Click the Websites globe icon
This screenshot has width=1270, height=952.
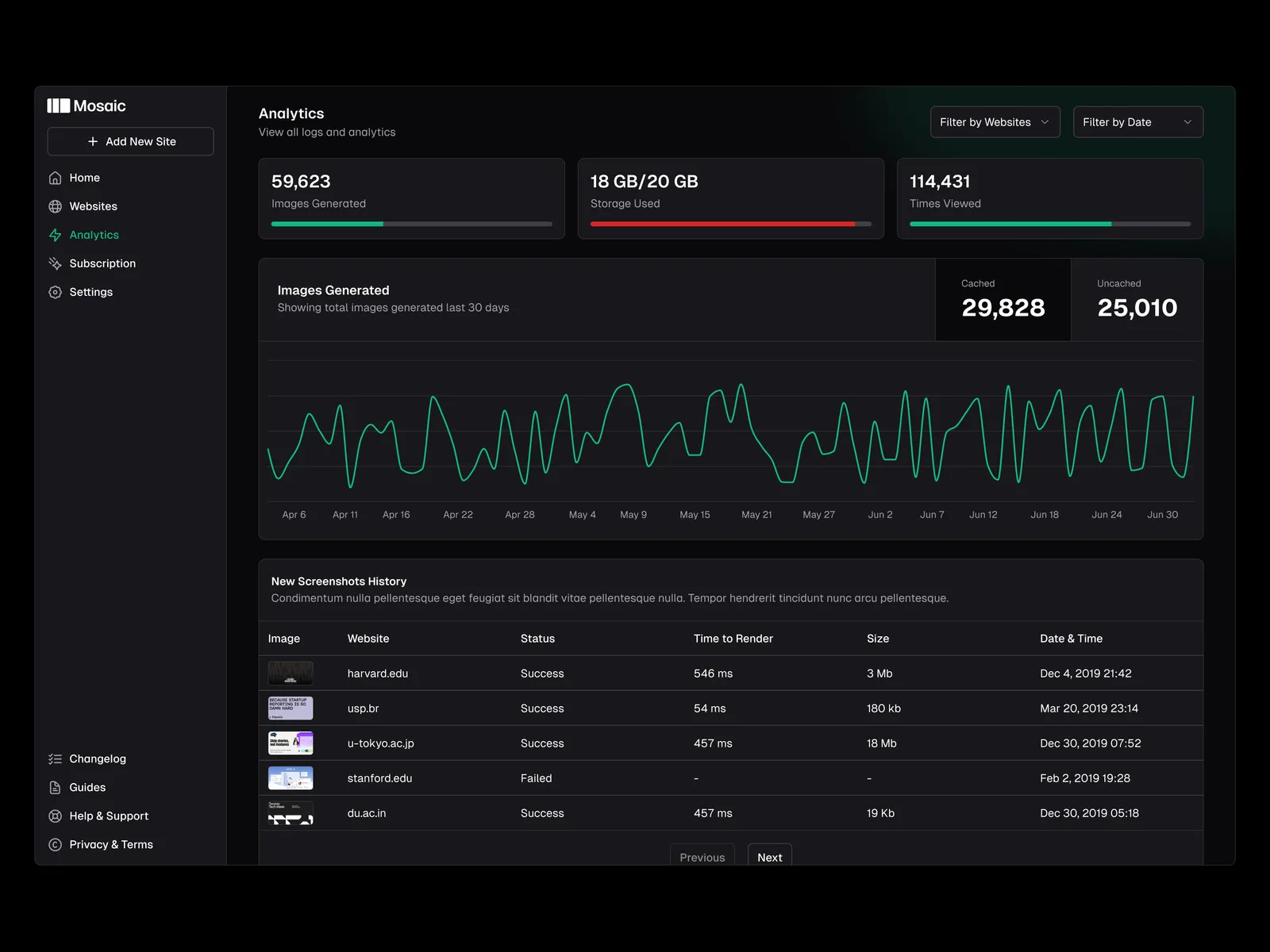pyautogui.click(x=55, y=206)
